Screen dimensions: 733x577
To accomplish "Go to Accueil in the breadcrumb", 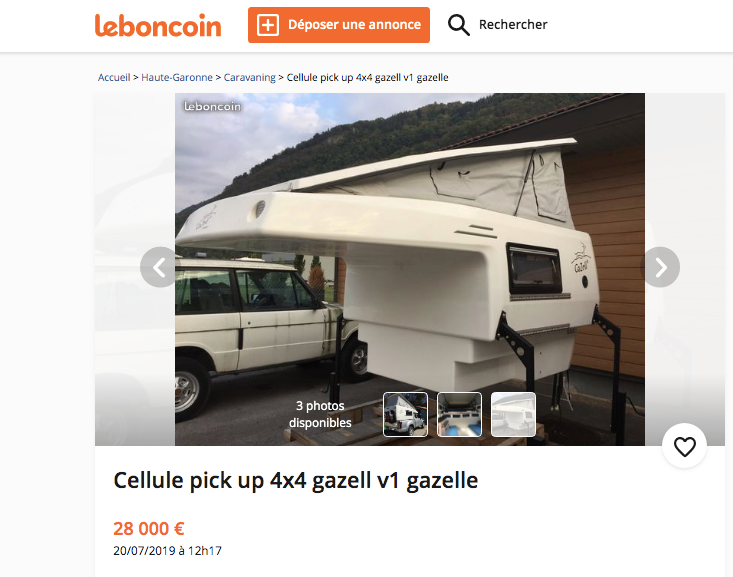I will (x=114, y=77).
